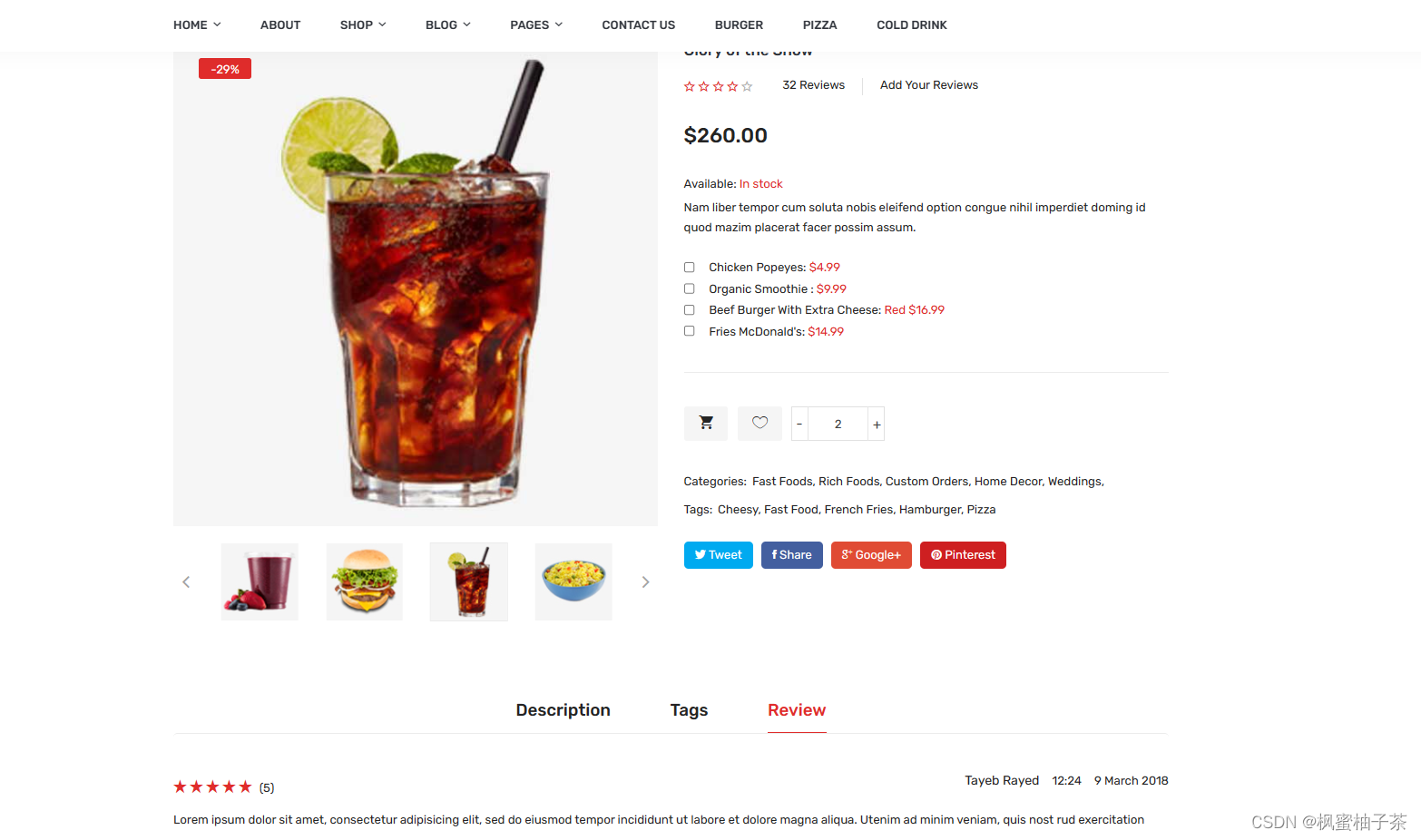
Task: Check the Chicken Popeyes option
Action: click(690, 268)
